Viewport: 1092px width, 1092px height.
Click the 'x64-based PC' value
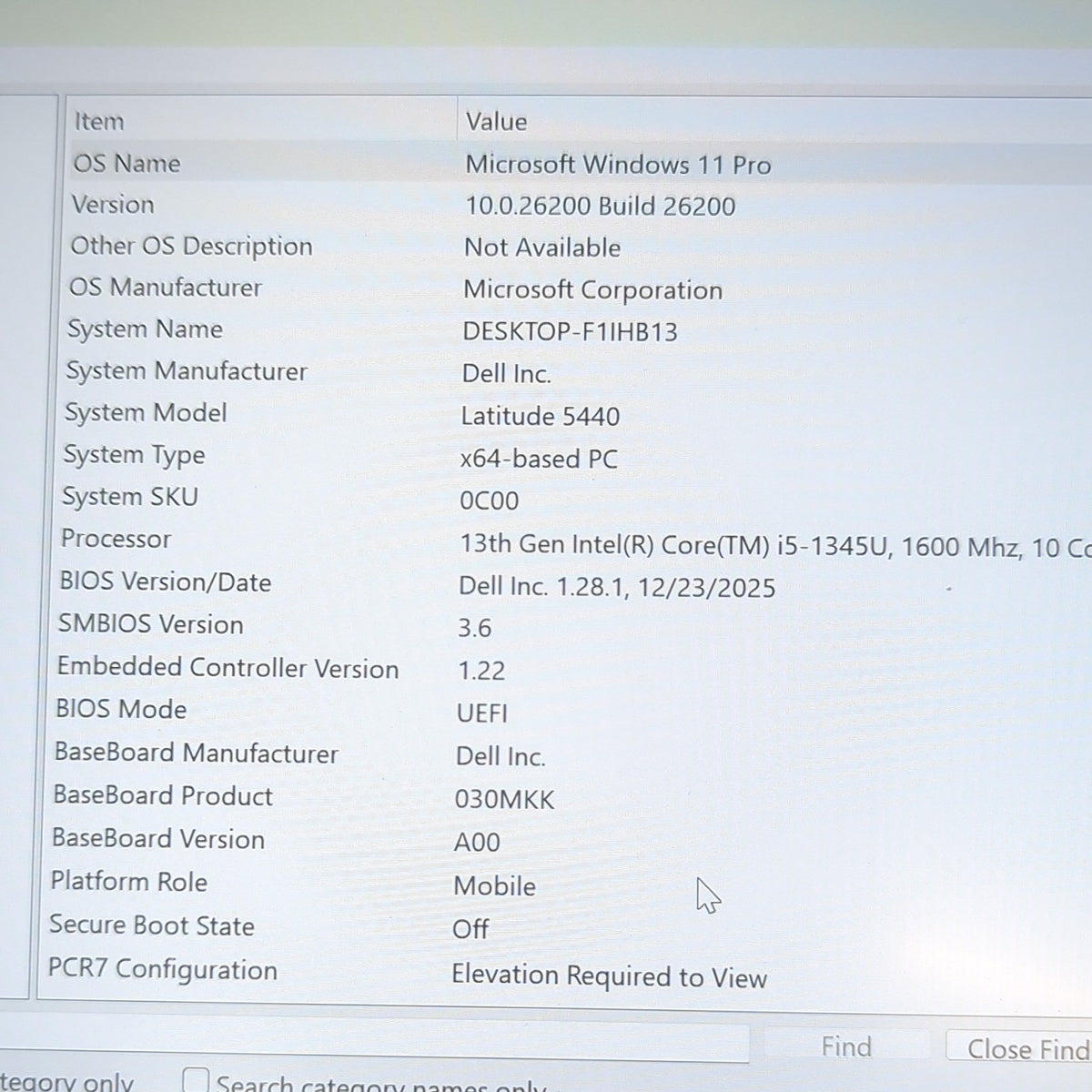[539, 459]
